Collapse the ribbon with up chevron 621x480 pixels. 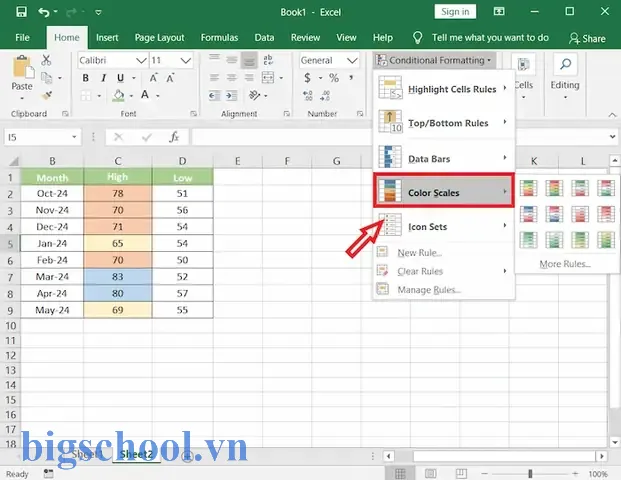pos(612,114)
